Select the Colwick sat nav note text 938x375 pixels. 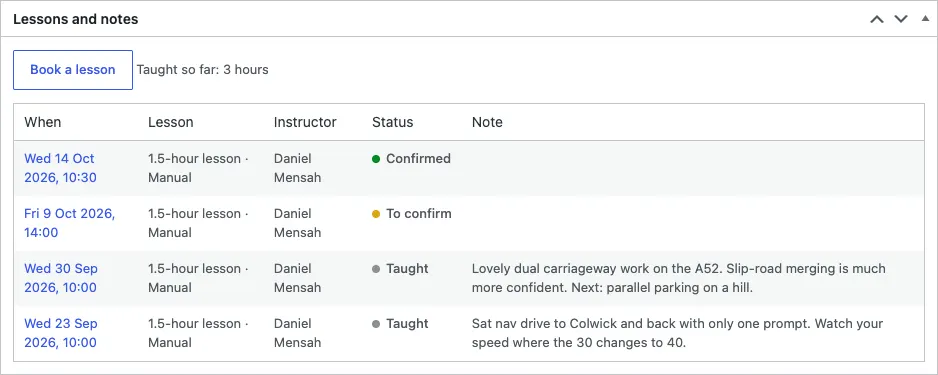tap(677, 333)
